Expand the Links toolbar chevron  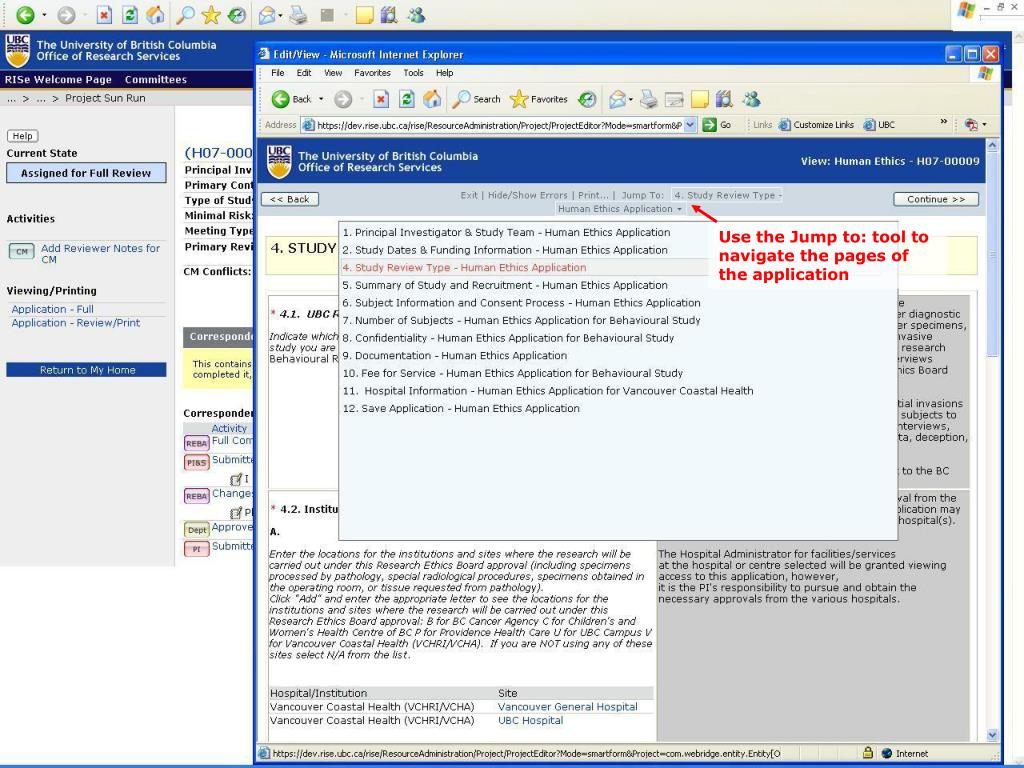[943, 121]
